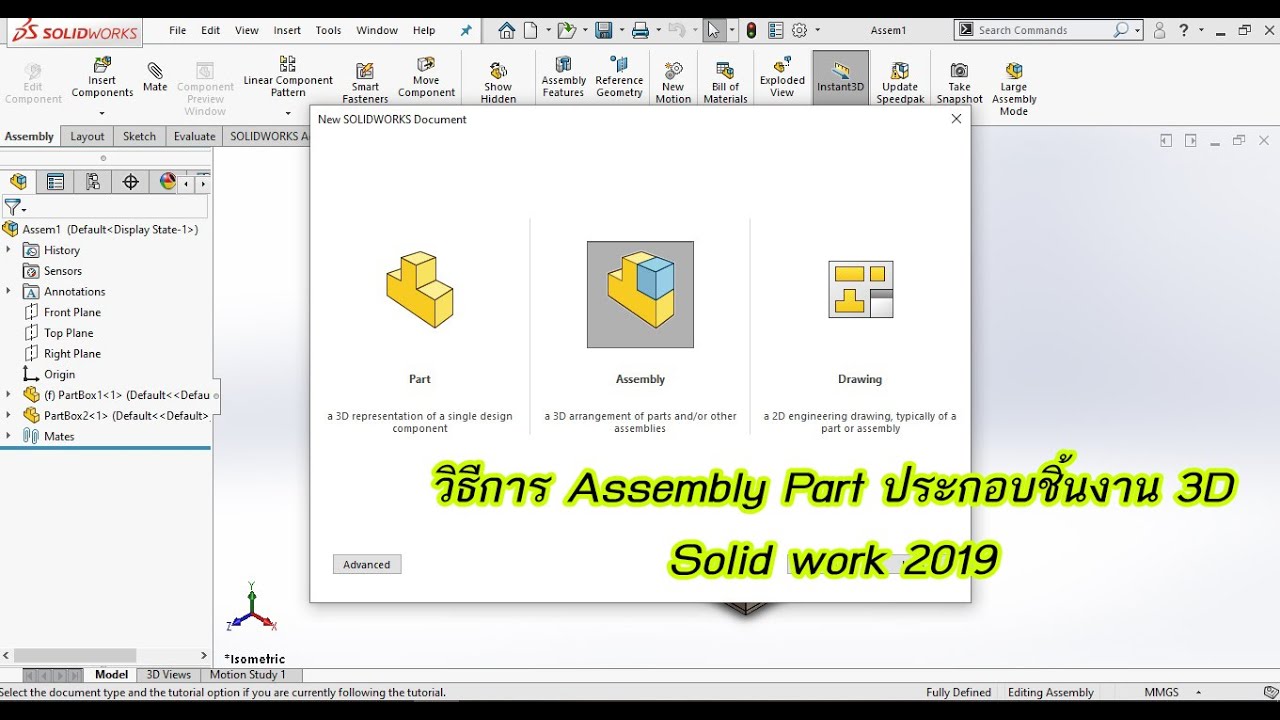Open the DimXpertManager crosshair tab
This screenshot has height=720, width=1280.
[130, 181]
